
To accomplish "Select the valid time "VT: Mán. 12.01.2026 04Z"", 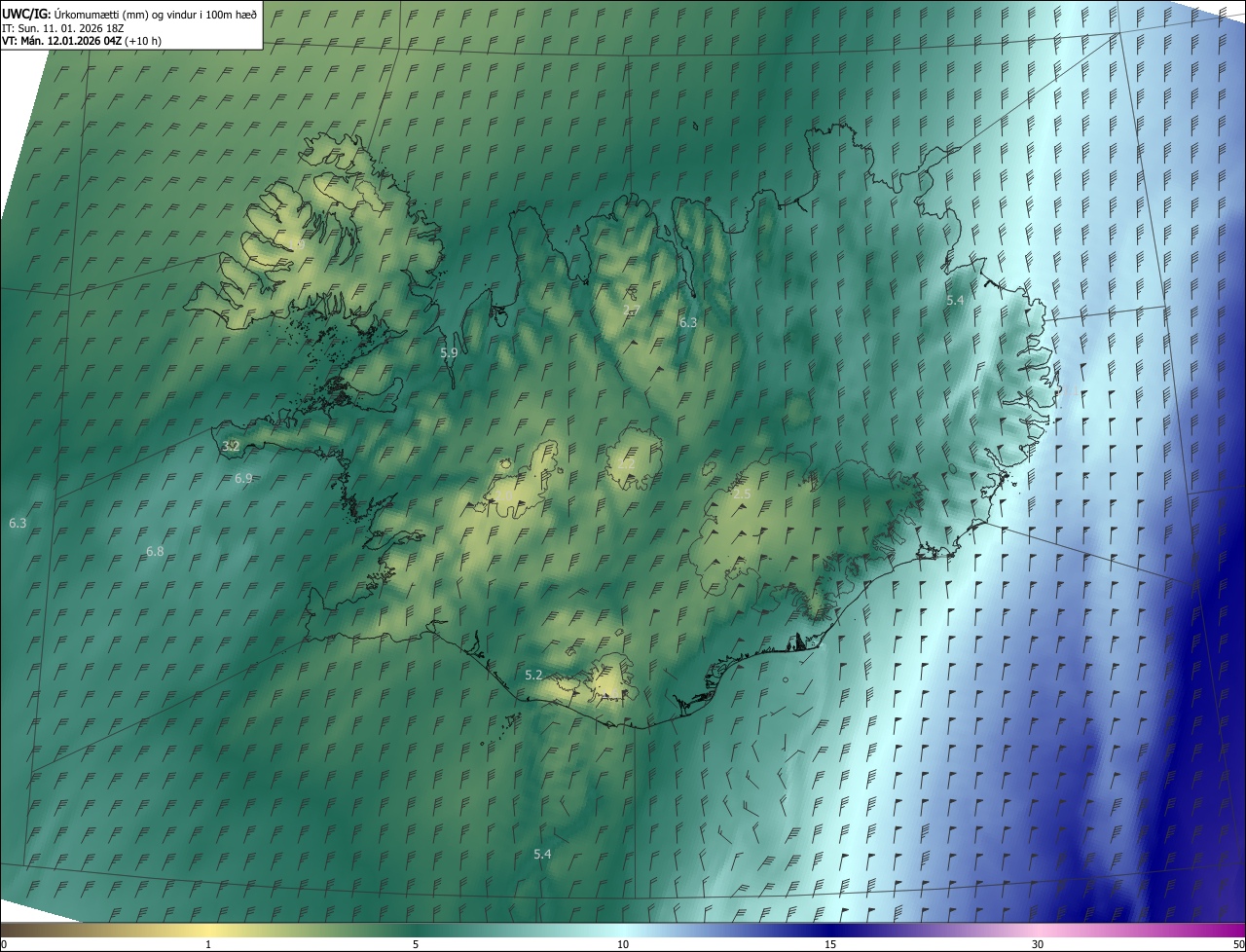I will coord(62,41).
